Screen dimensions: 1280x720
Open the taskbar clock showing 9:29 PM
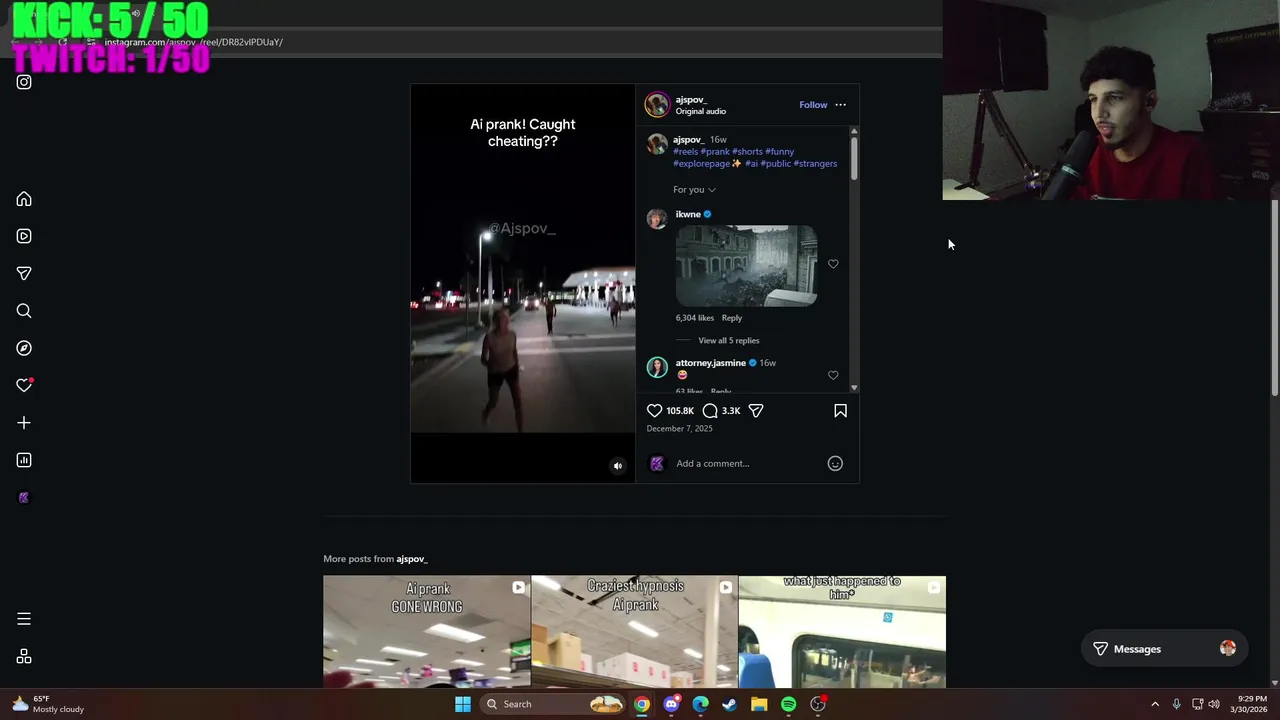click(1251, 704)
